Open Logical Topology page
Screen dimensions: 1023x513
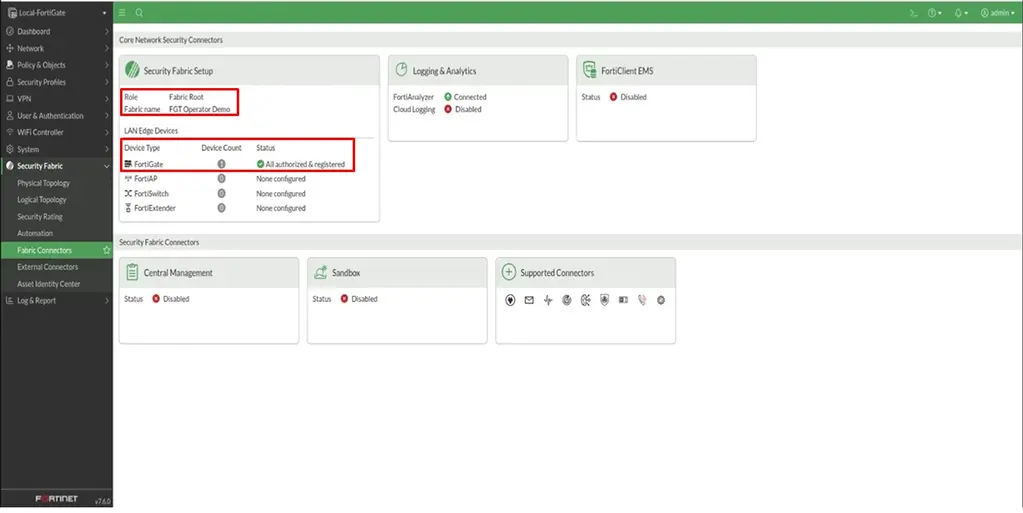(42, 200)
